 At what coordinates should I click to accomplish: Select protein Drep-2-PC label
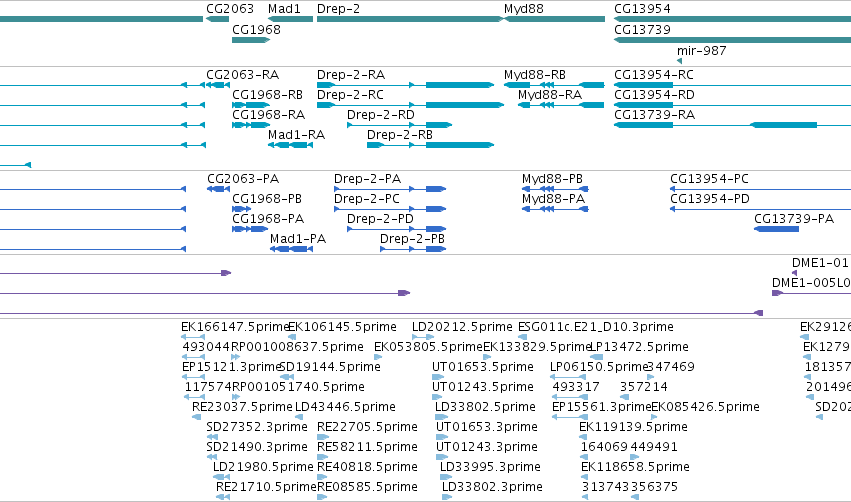(x=366, y=199)
